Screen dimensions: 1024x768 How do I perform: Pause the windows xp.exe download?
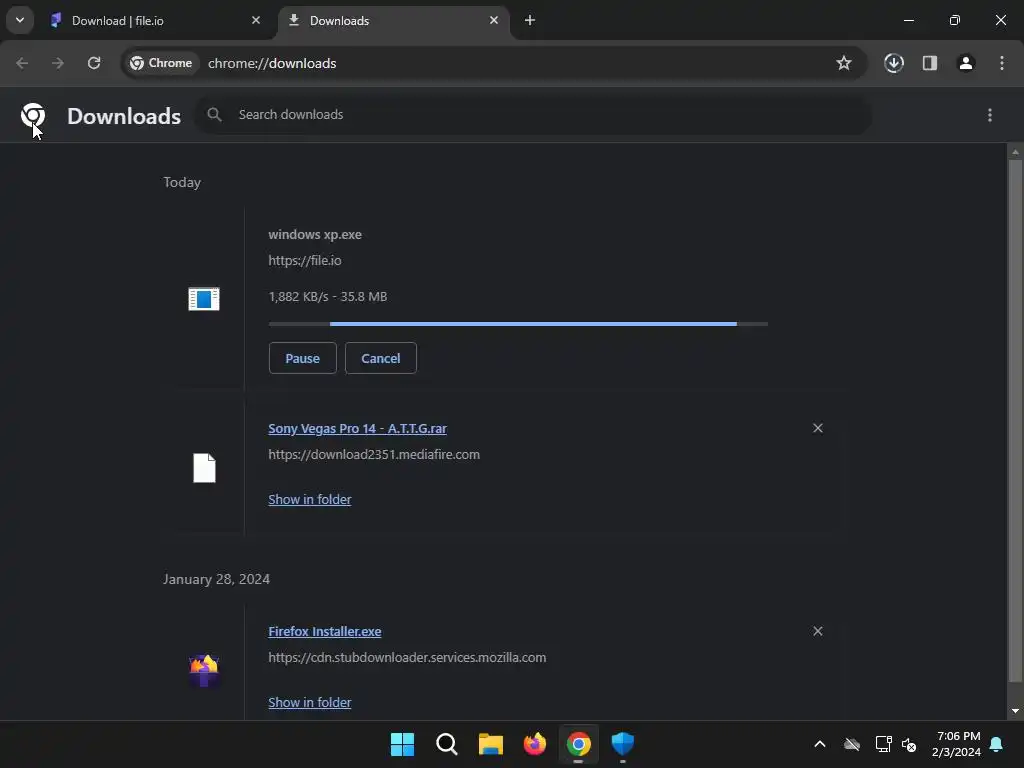(x=302, y=358)
